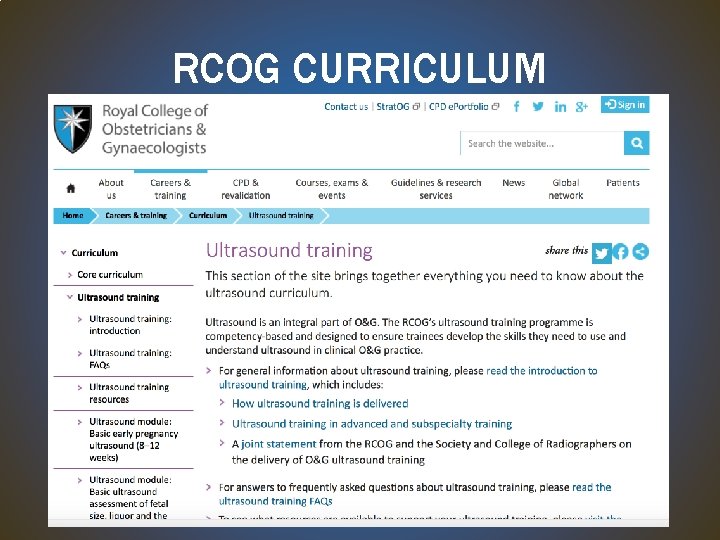Click the RCOG CURRICULUM slide title
The height and width of the screenshot is (540, 720).
(x=359, y=68)
